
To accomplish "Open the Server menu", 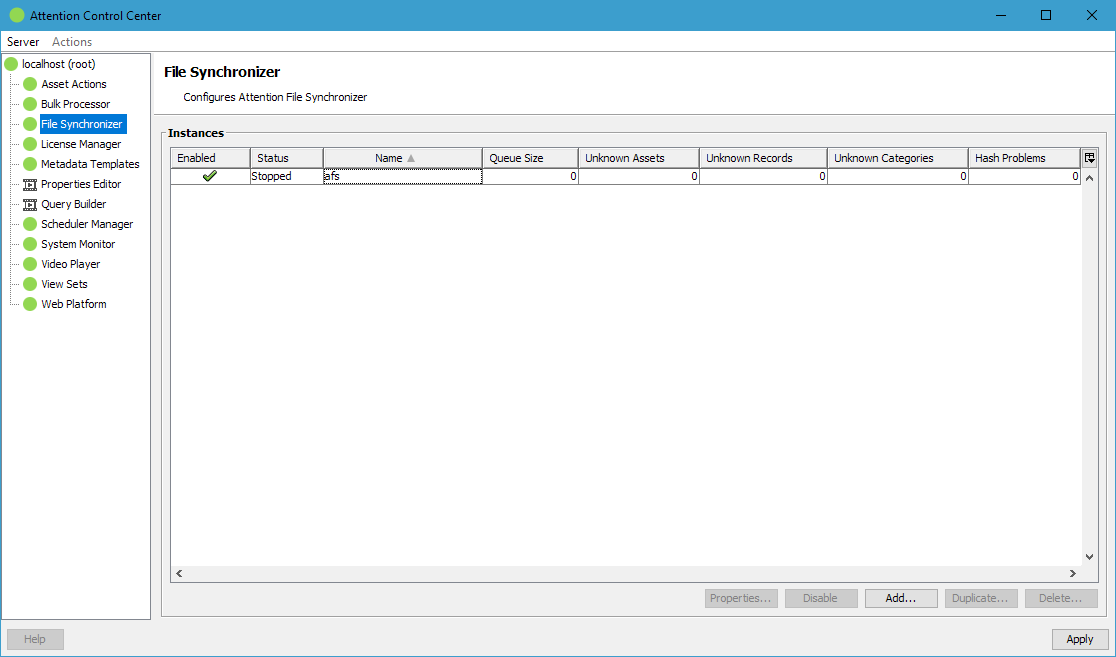I will (x=23, y=42).
